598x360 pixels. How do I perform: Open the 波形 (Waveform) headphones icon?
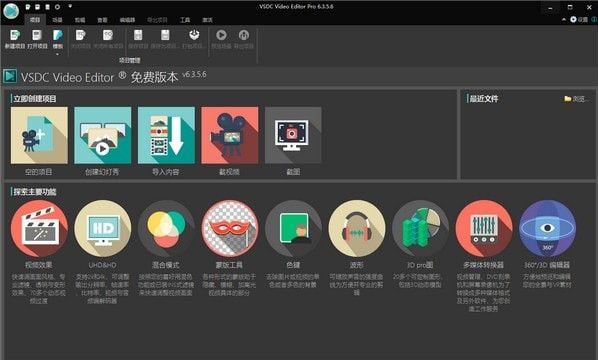click(x=357, y=228)
